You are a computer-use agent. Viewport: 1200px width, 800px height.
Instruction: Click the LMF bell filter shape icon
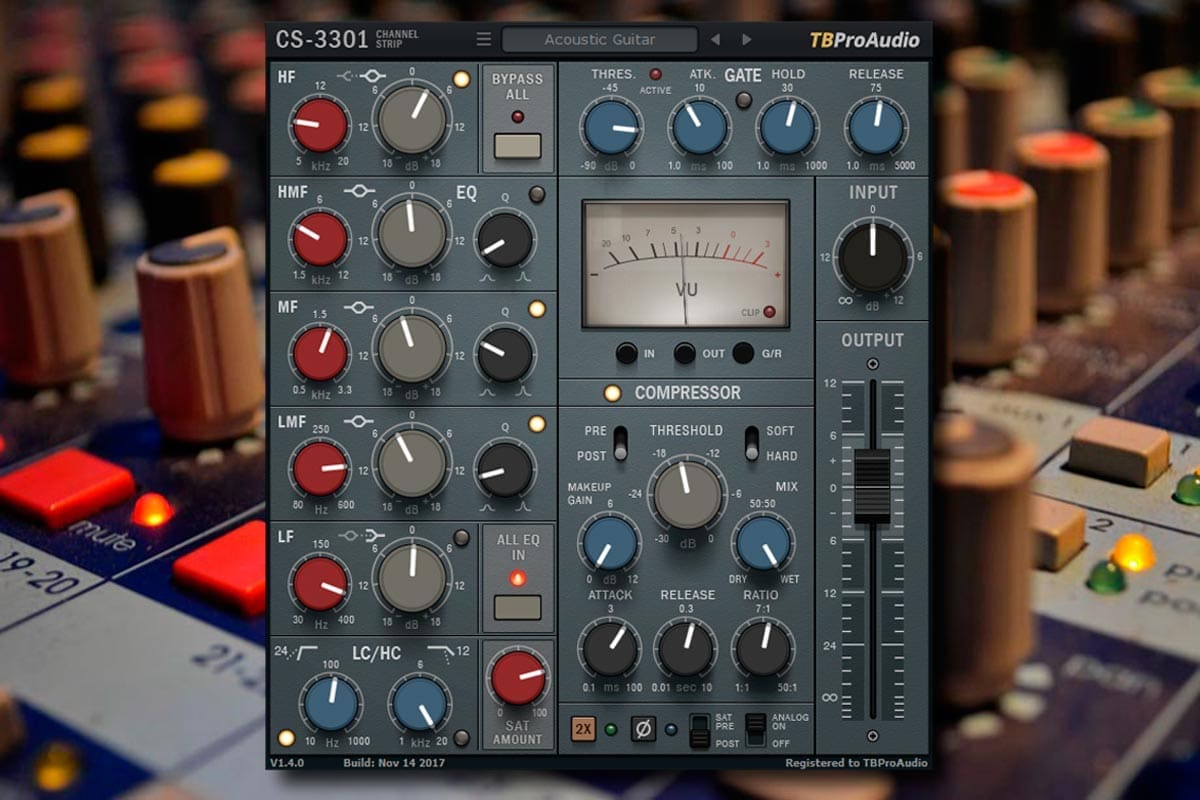pyautogui.click(x=360, y=422)
